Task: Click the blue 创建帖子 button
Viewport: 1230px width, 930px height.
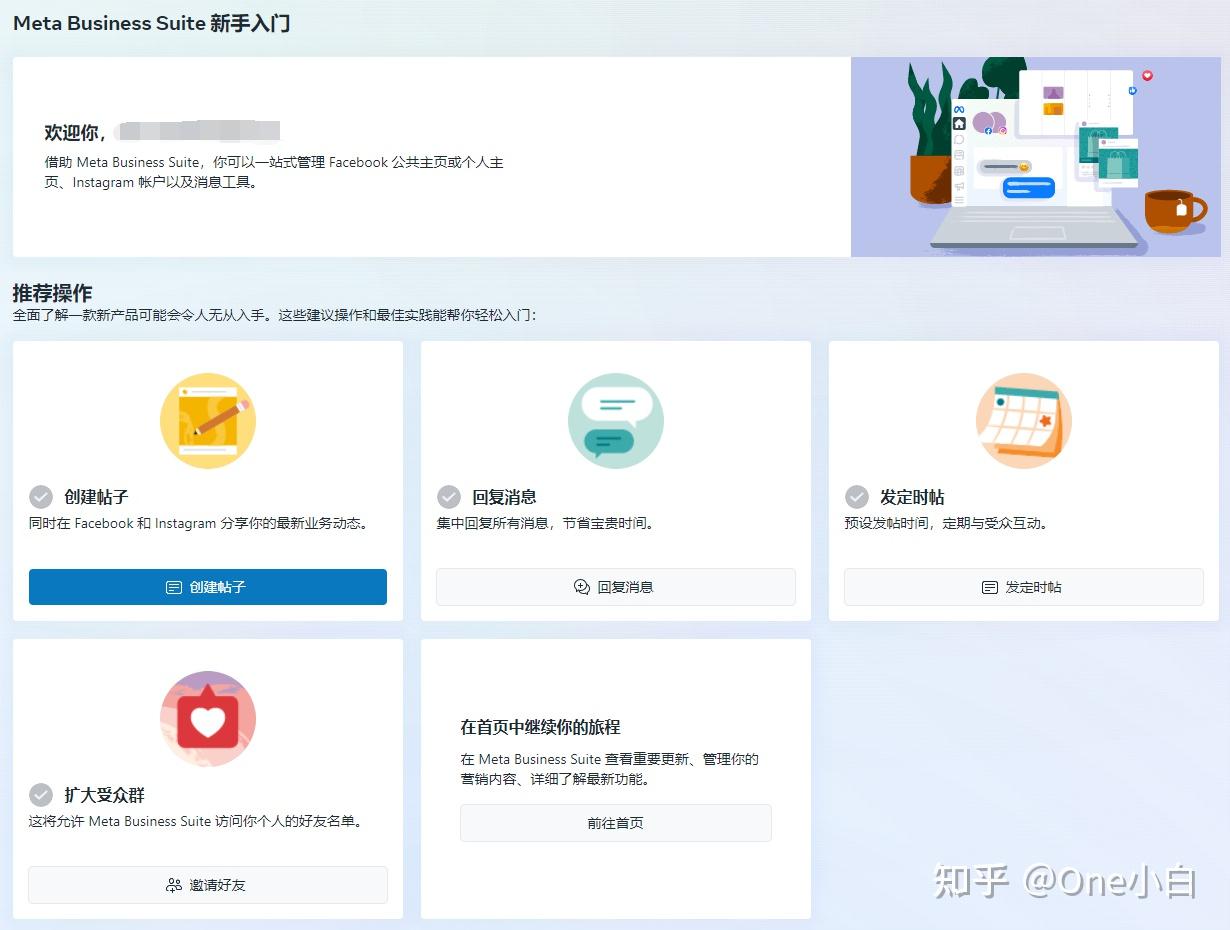Action: (x=207, y=587)
